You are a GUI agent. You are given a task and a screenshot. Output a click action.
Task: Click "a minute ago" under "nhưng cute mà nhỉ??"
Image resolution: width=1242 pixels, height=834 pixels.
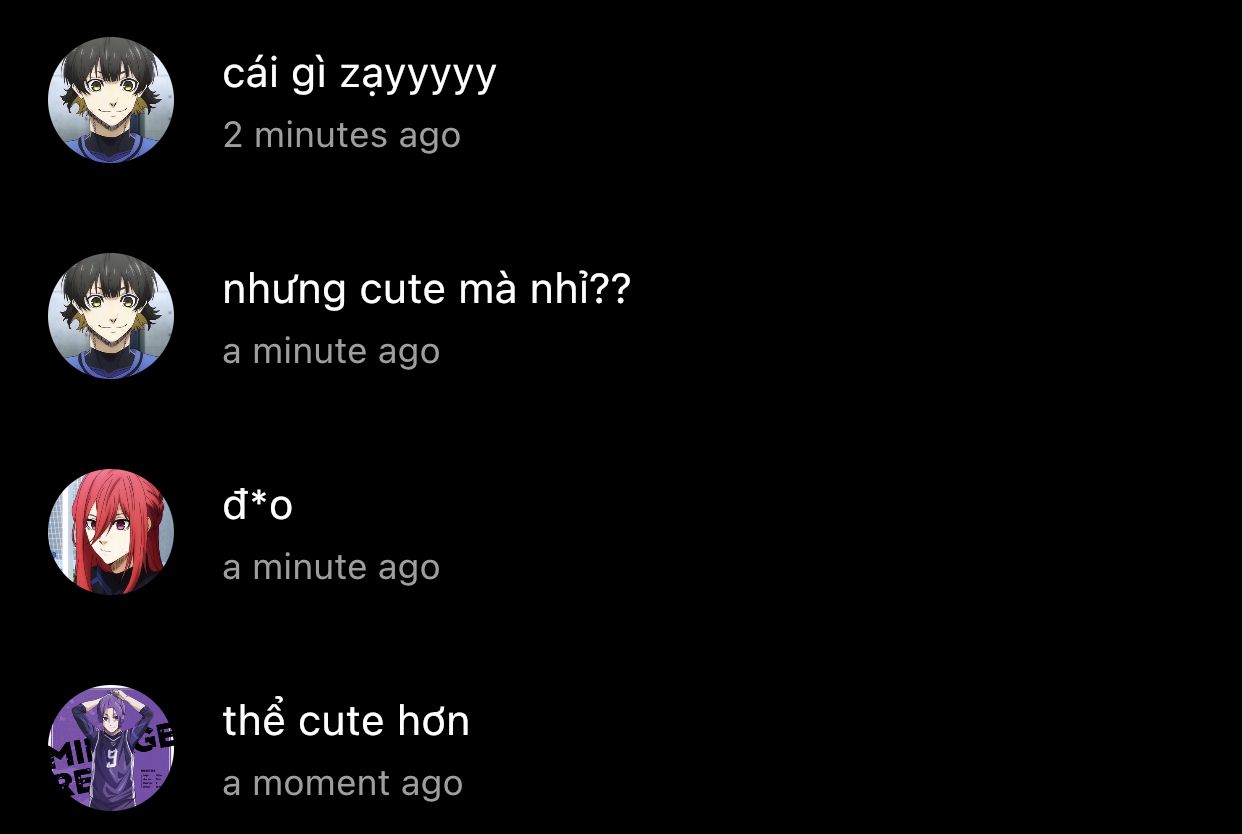[331, 351]
